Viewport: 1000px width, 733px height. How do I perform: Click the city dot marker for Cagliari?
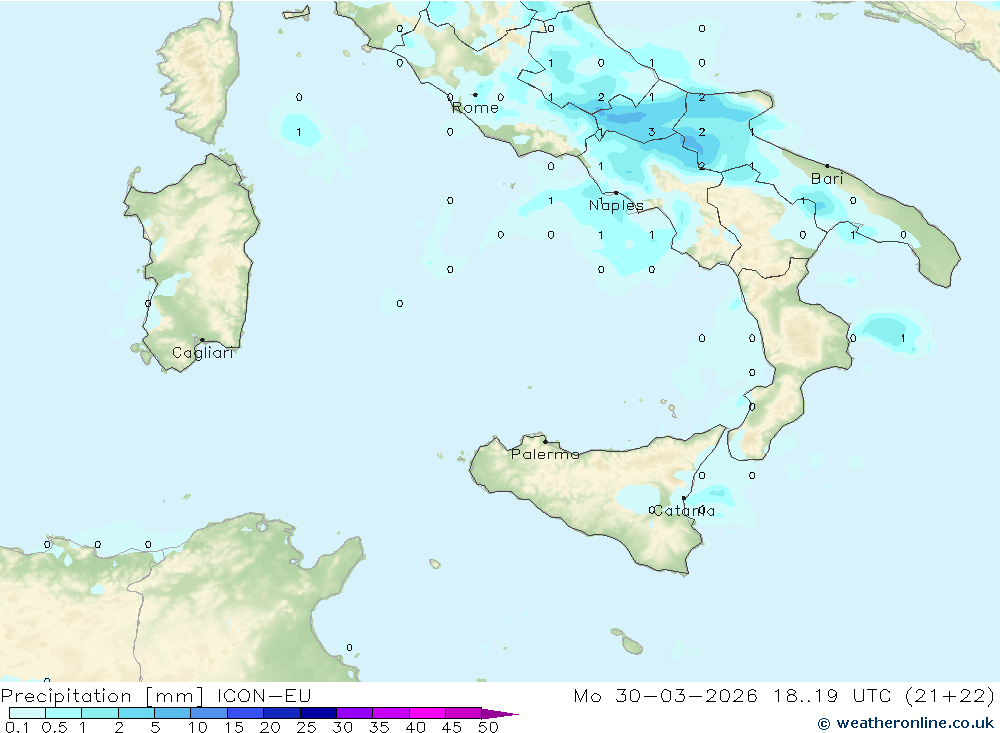point(202,340)
